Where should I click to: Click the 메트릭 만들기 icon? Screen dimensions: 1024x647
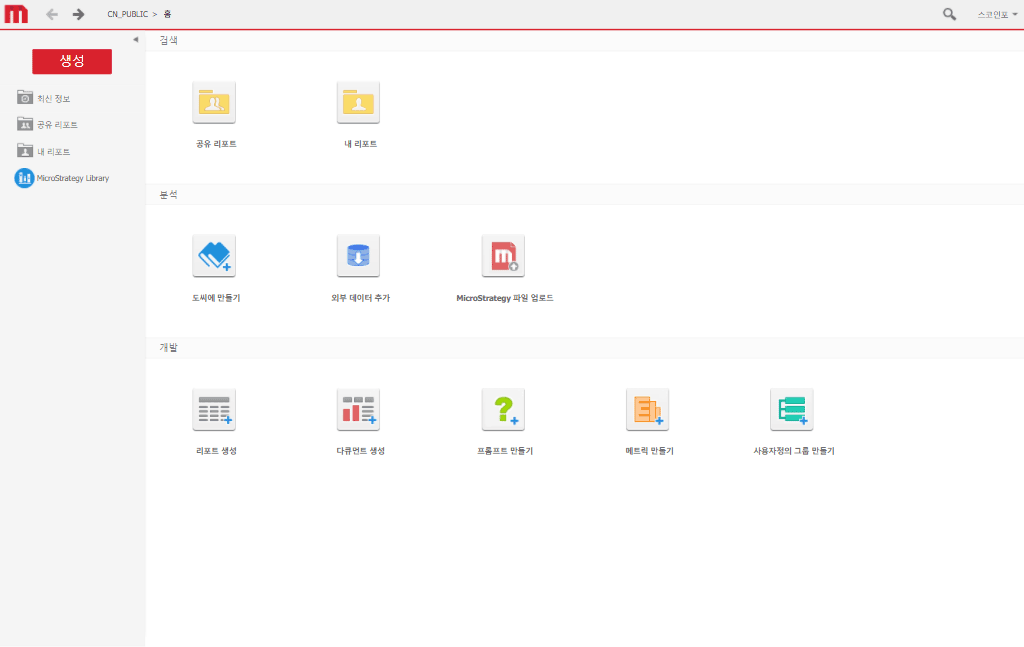click(647, 410)
